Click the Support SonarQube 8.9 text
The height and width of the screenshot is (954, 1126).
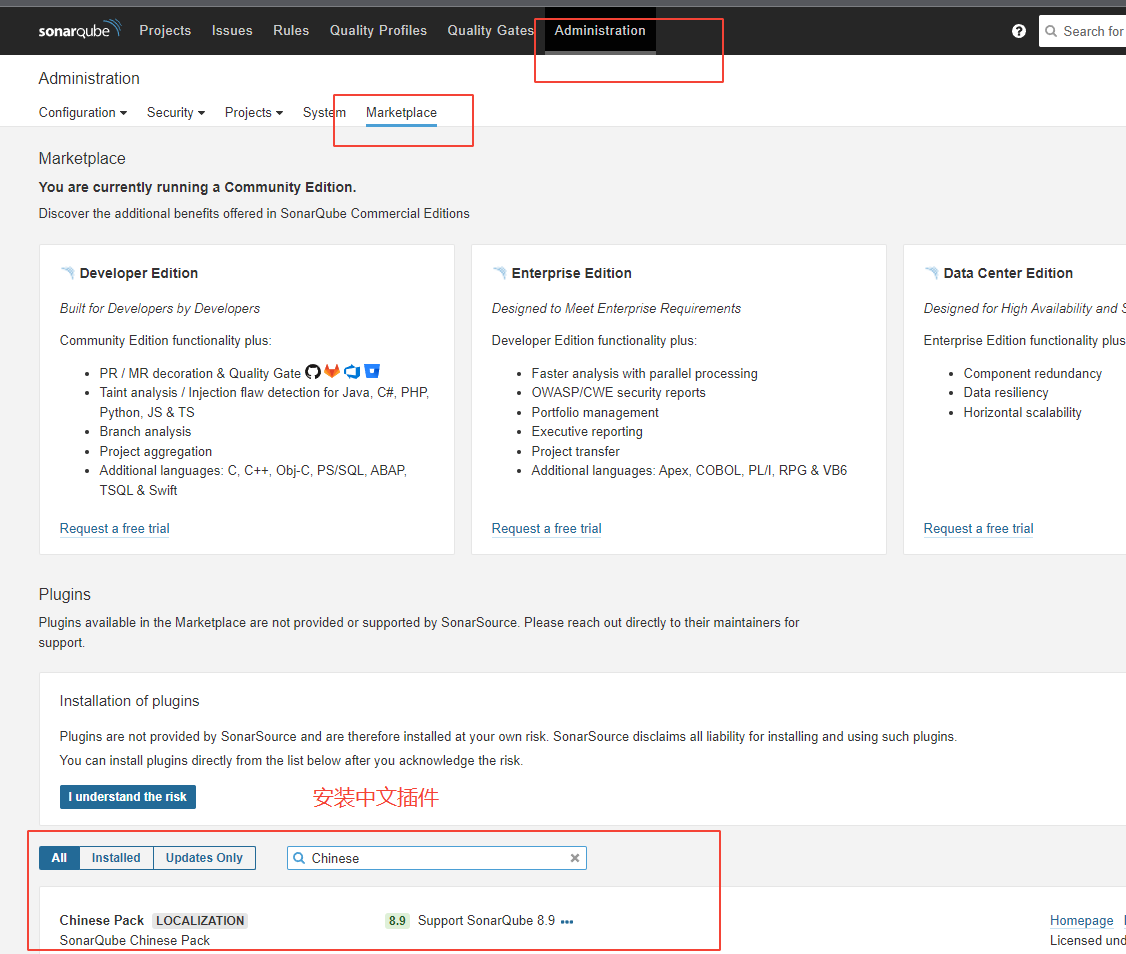coord(486,920)
